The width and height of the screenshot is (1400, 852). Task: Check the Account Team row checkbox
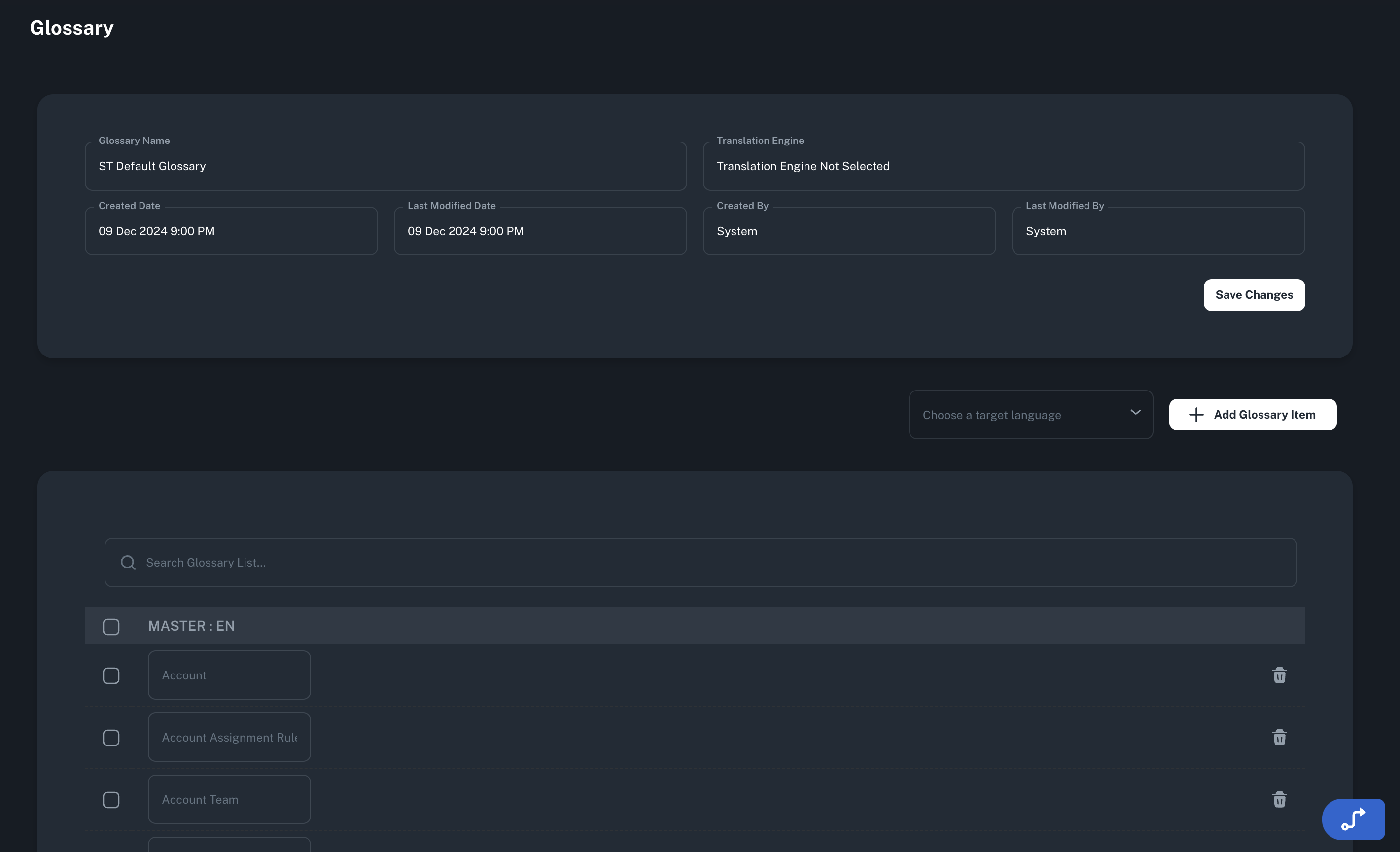pos(111,799)
